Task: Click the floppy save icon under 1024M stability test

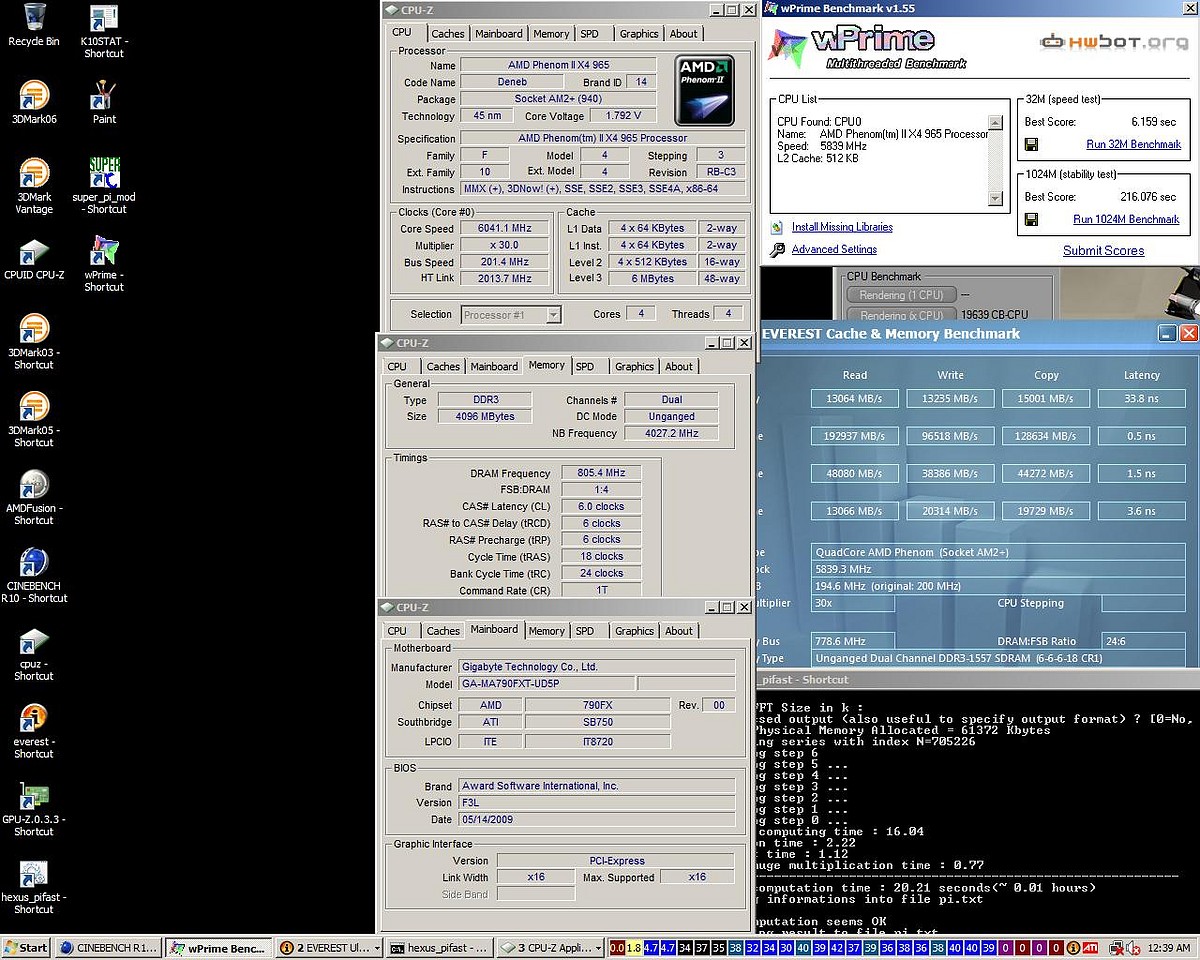Action: click(x=1031, y=219)
